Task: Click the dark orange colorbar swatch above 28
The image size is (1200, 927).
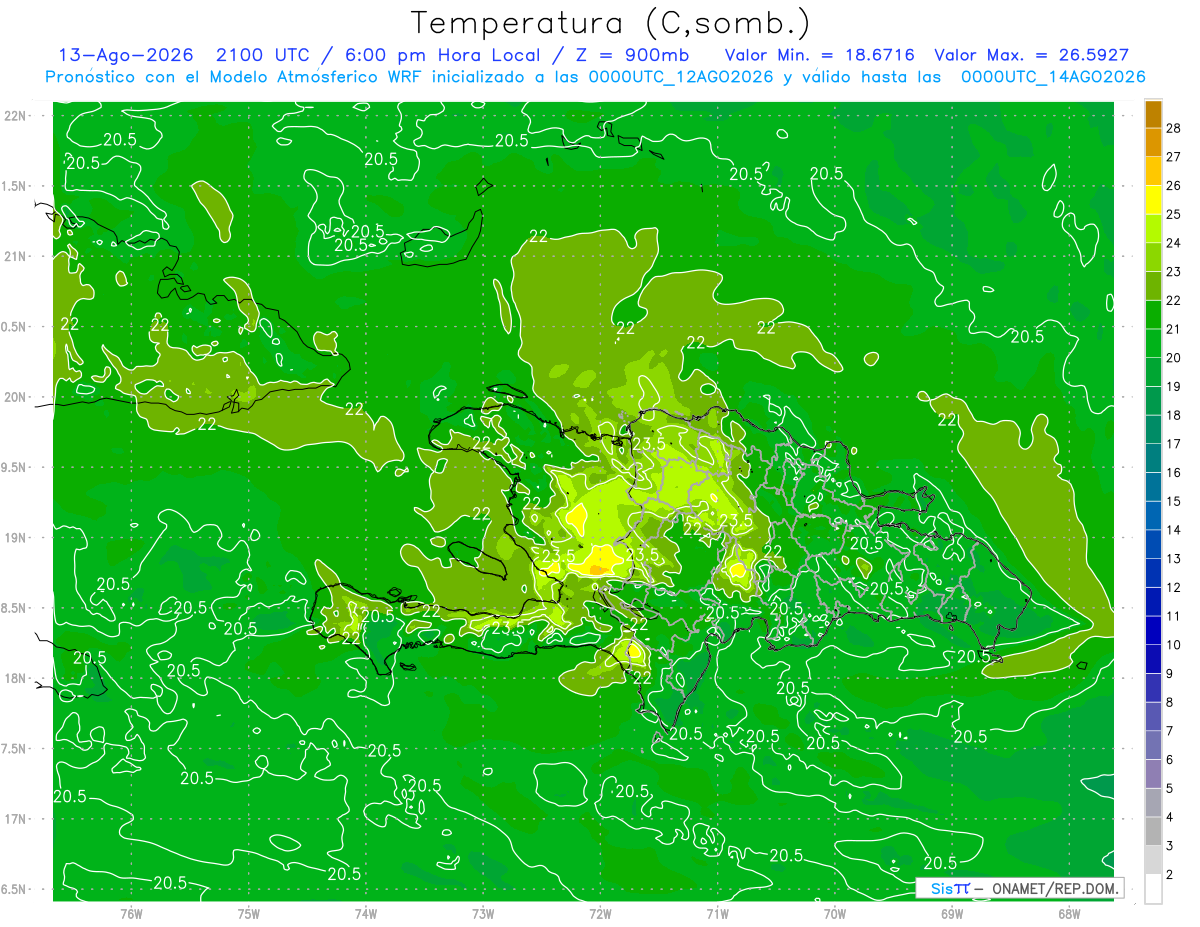Action: click(1153, 114)
